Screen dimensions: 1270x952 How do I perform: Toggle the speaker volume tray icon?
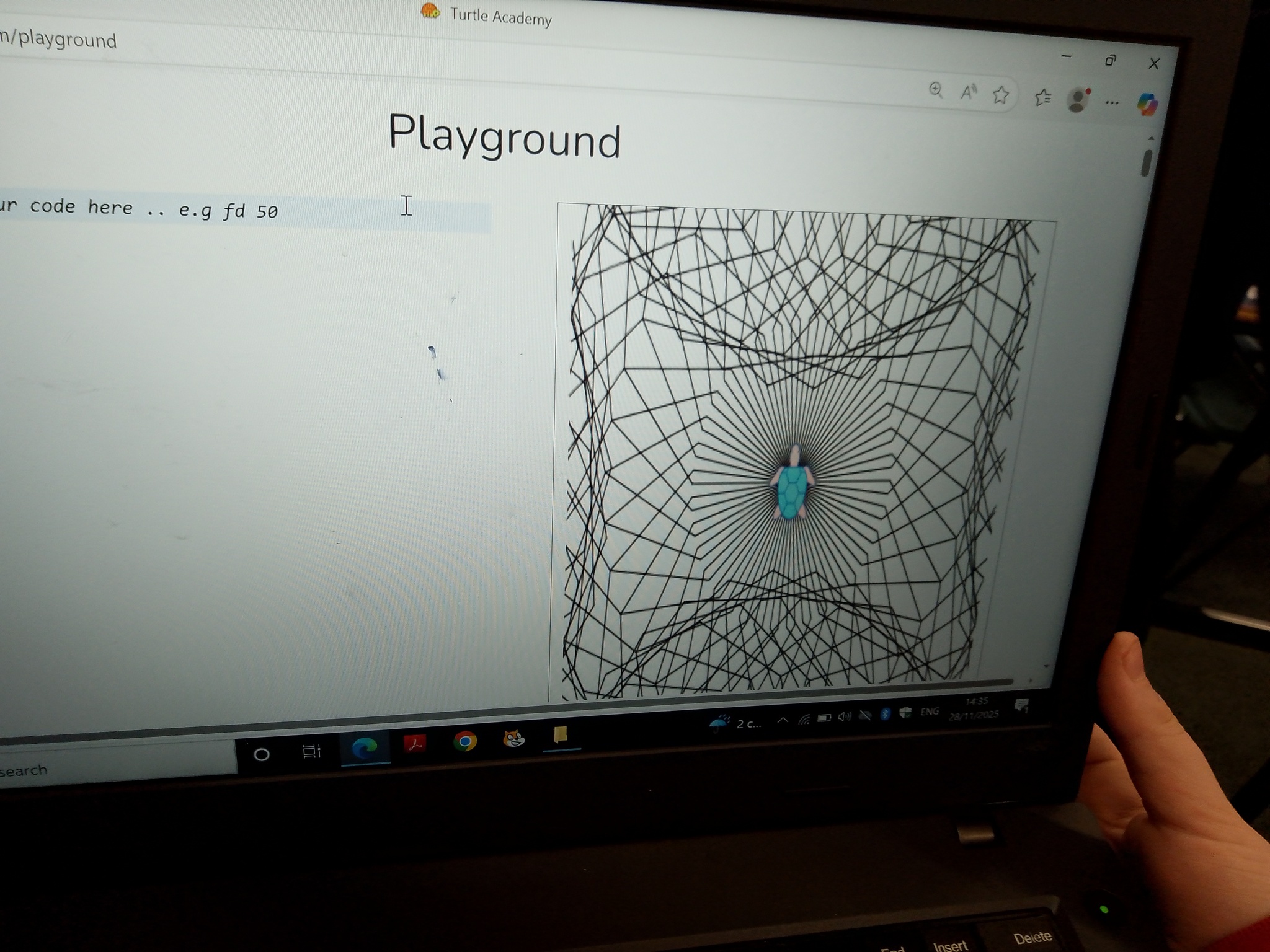click(844, 717)
